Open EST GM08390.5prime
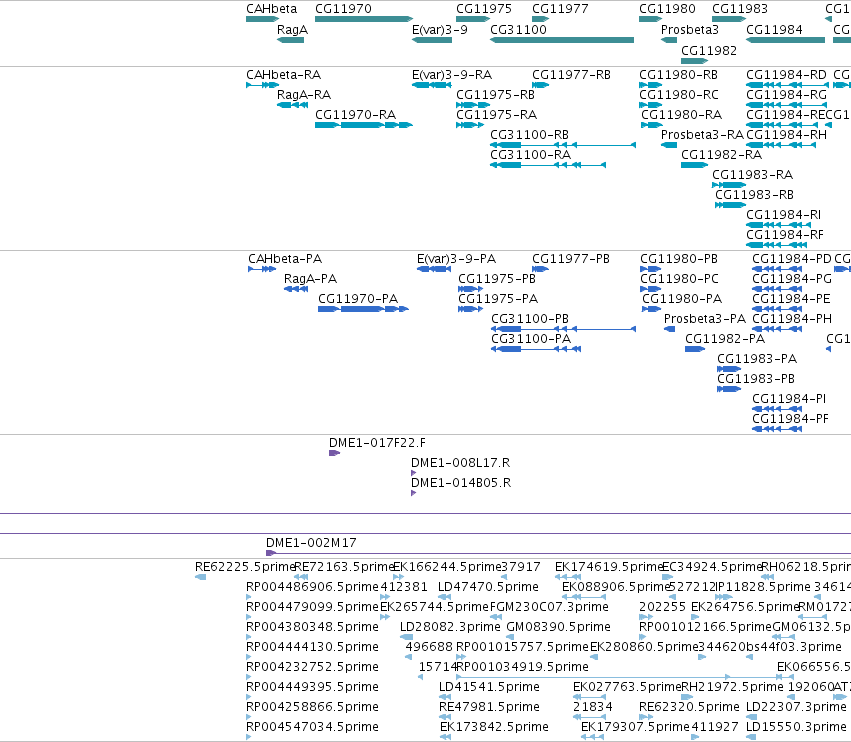The image size is (851, 742). pos(558,627)
